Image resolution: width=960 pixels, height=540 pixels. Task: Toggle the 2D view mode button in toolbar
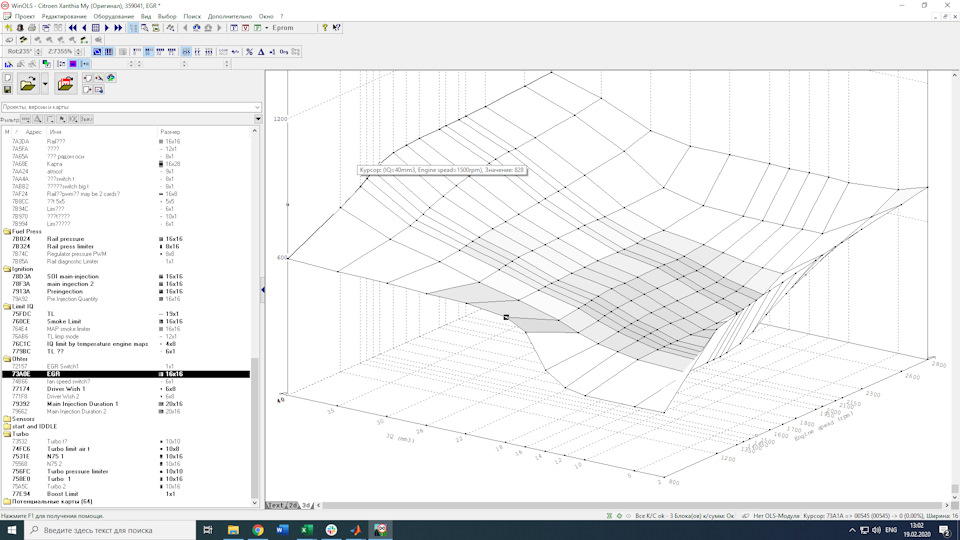tap(97, 52)
